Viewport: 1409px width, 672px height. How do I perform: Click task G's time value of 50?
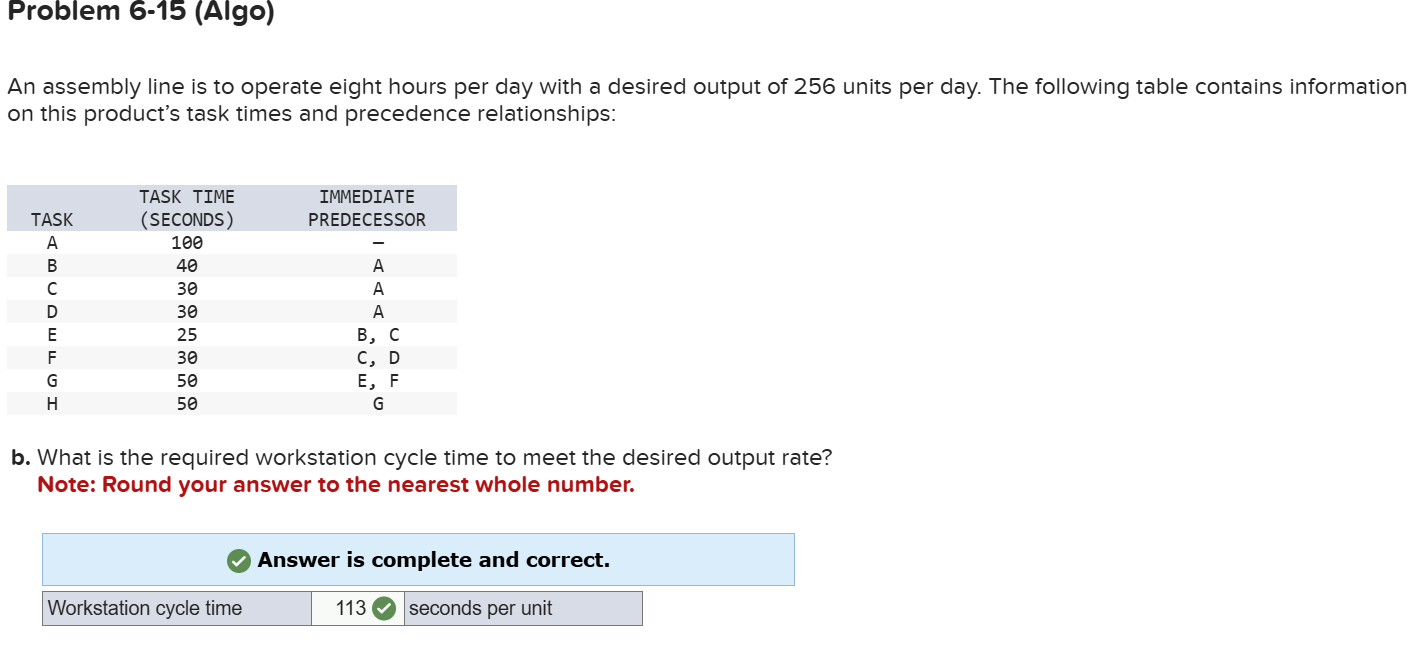[186, 380]
